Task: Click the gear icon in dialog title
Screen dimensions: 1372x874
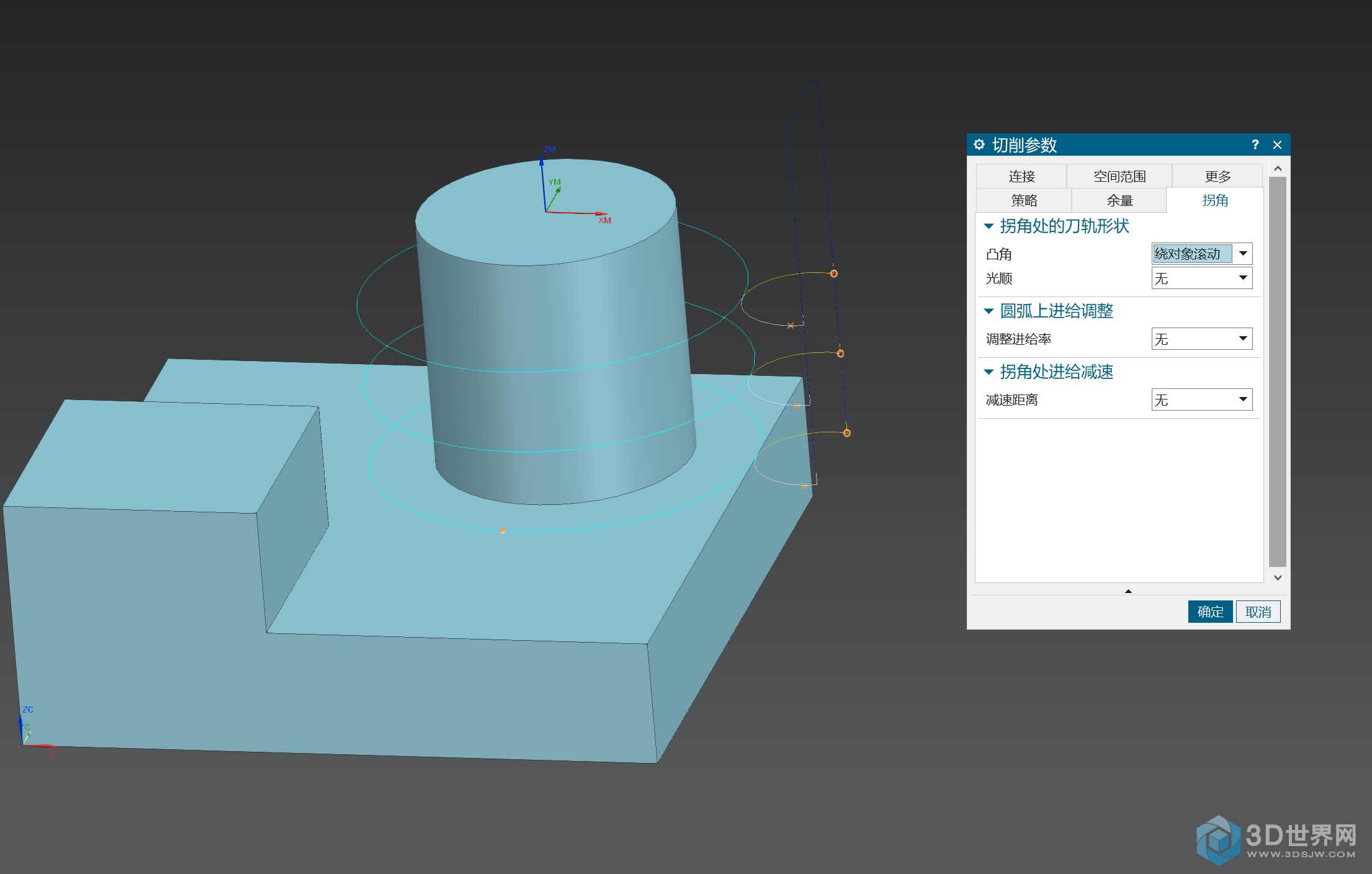Action: tap(979, 145)
